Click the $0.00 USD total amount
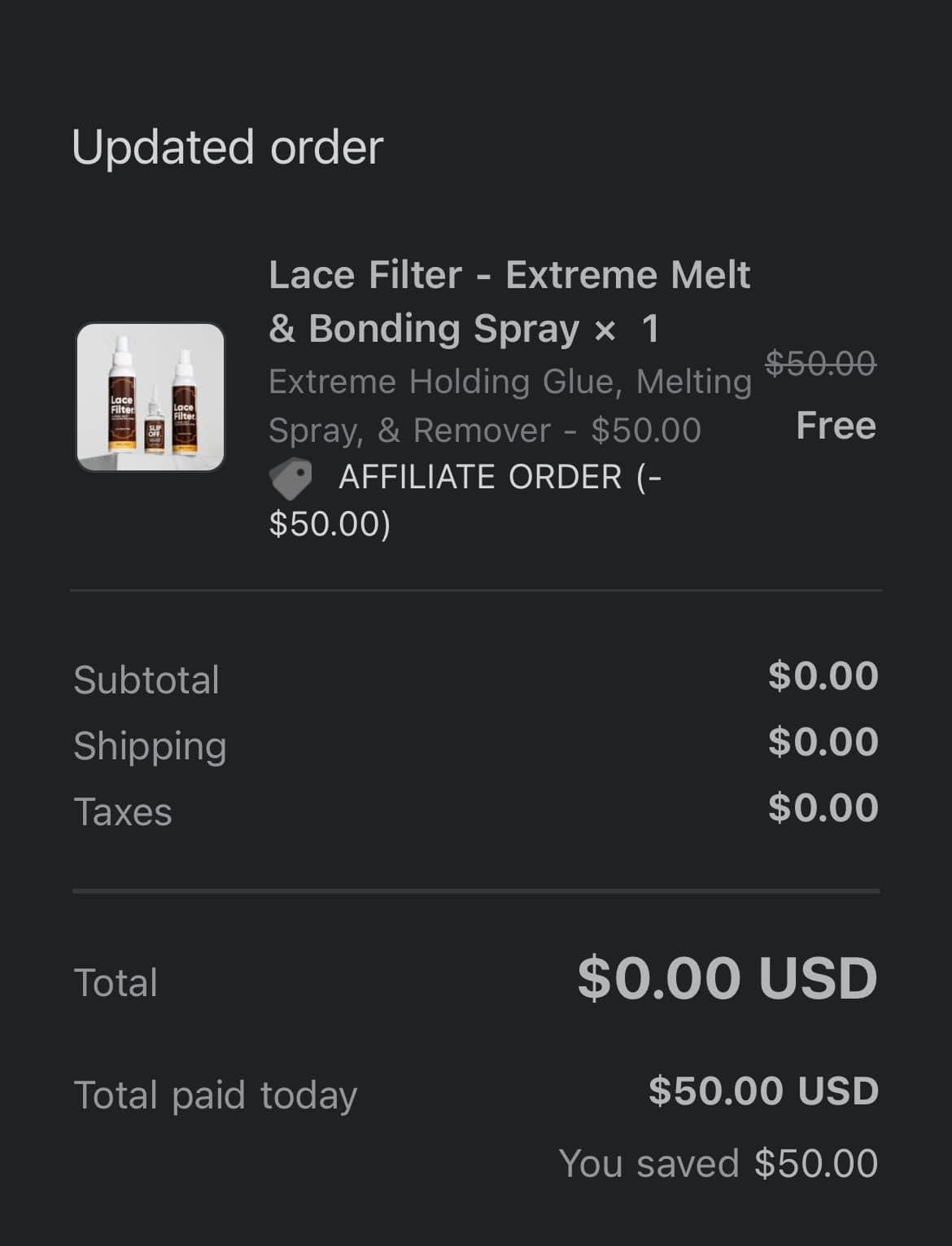Screen dimensions: 952x1246 click(x=727, y=977)
